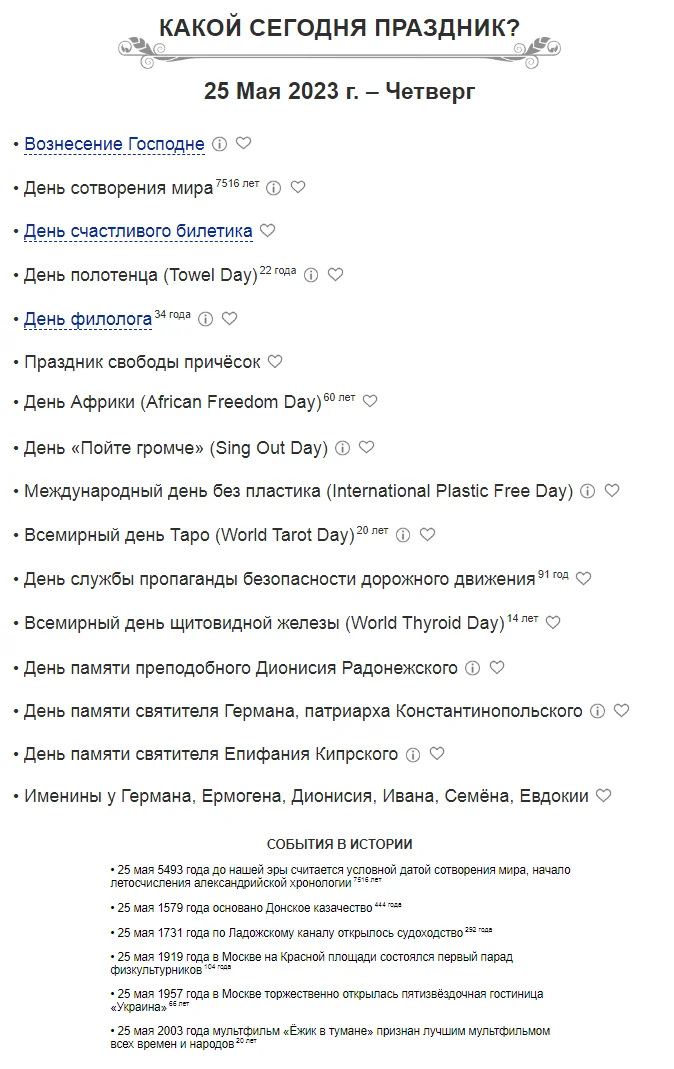
Task: Click info icon for Епифания Кипрского day
Action: [413, 754]
